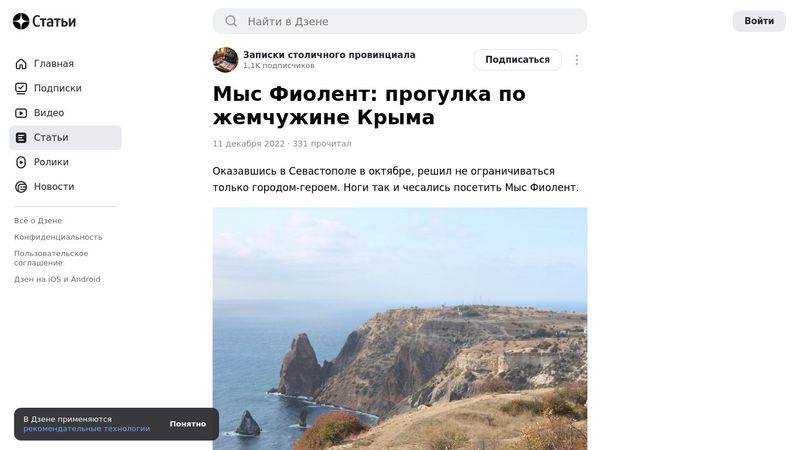Click the search magnifier icon

click(x=231, y=21)
